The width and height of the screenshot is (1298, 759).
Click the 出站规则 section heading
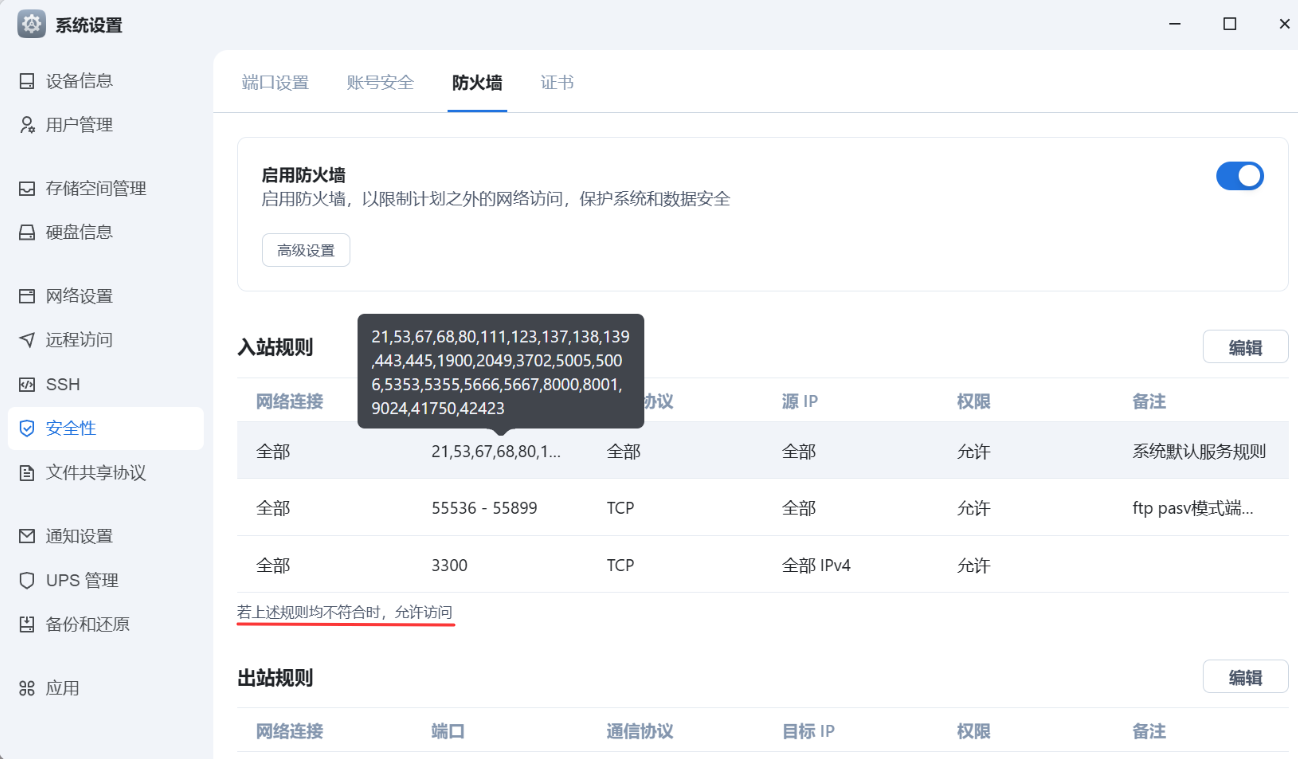point(275,678)
